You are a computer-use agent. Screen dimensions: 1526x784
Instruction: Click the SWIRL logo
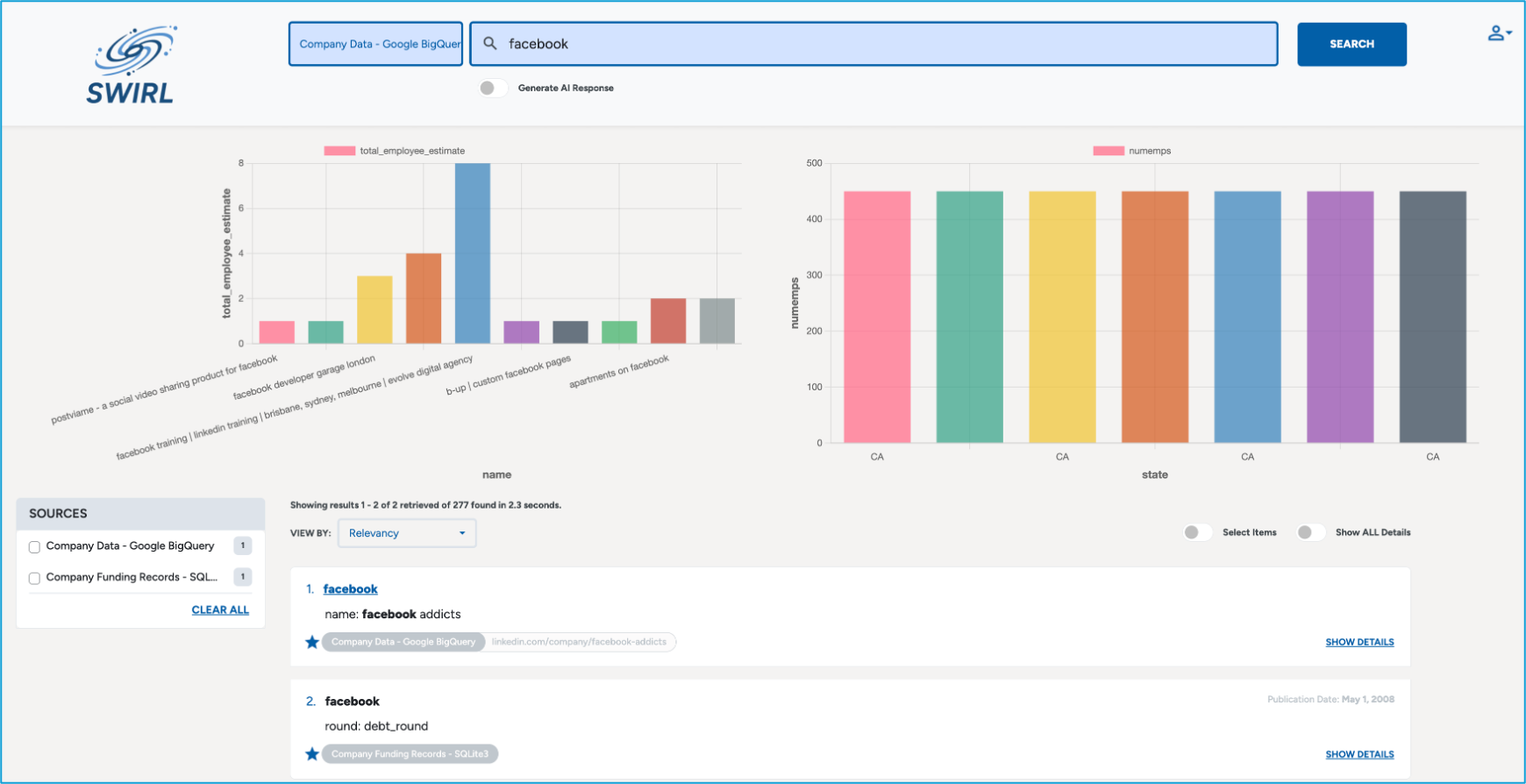(x=133, y=65)
